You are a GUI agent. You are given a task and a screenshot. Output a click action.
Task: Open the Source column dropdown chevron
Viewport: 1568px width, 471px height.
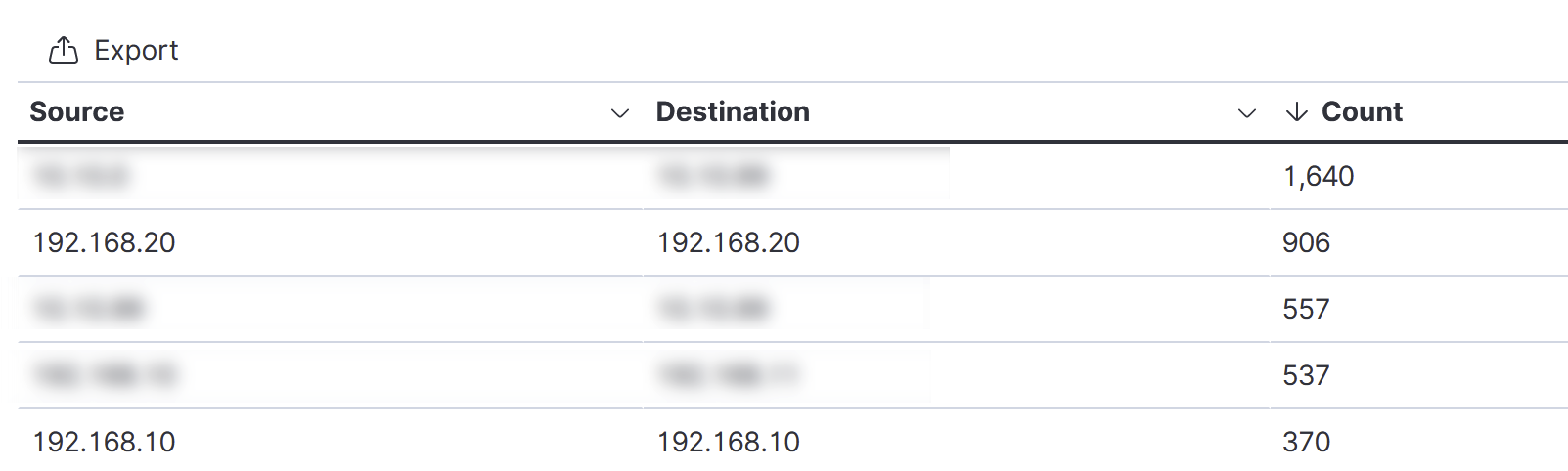[x=619, y=113]
